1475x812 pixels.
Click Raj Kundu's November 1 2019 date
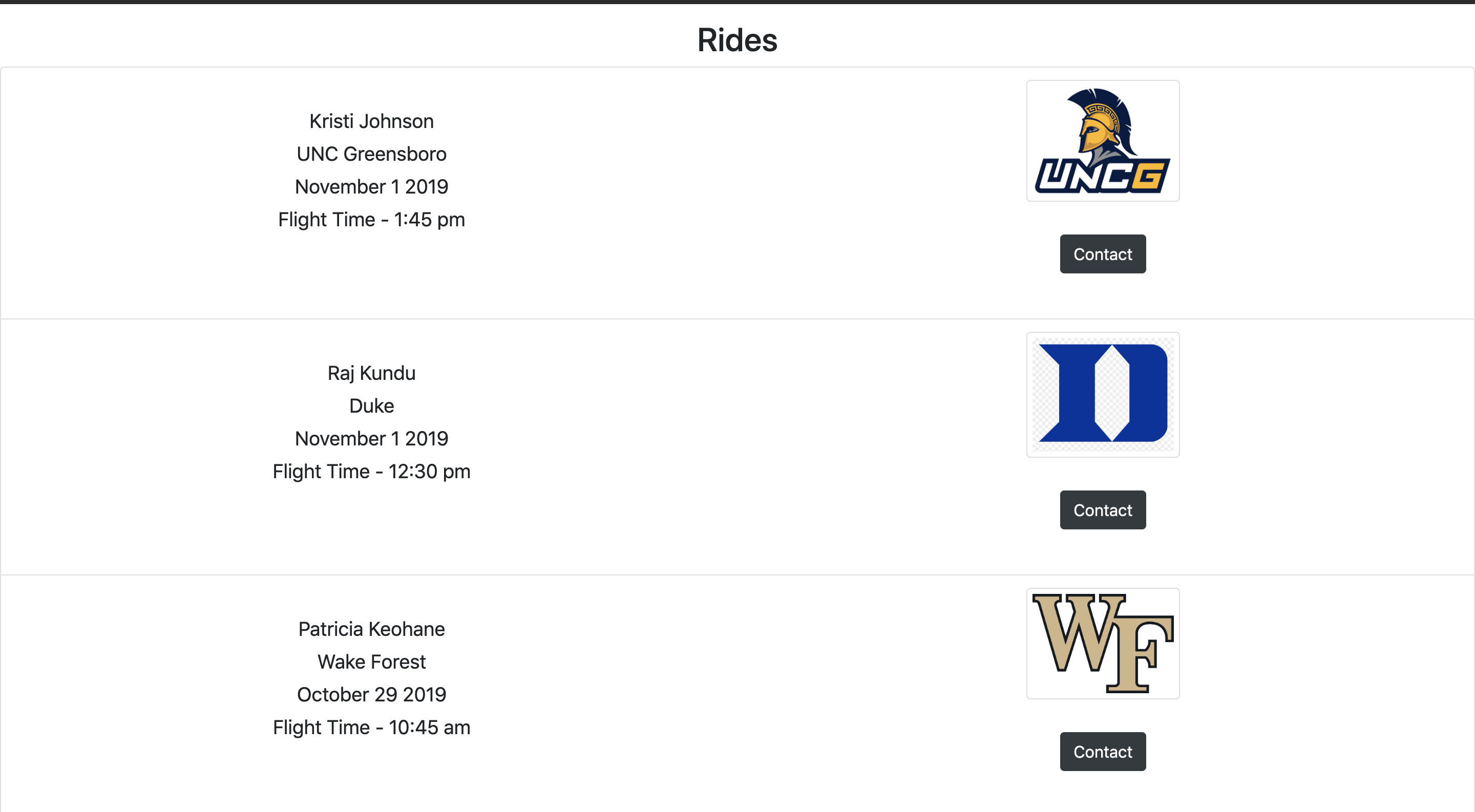click(x=371, y=438)
